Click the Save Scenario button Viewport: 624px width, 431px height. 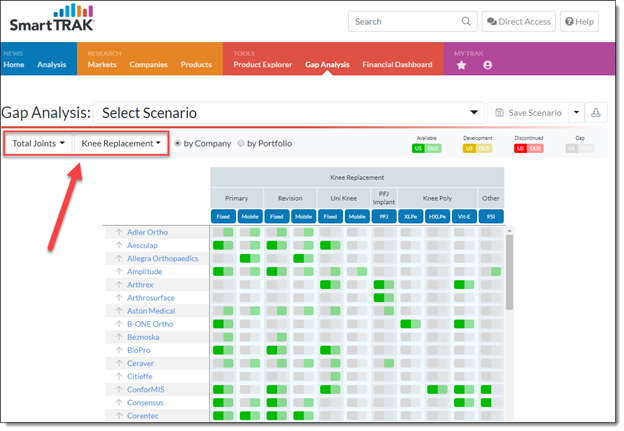[528, 113]
